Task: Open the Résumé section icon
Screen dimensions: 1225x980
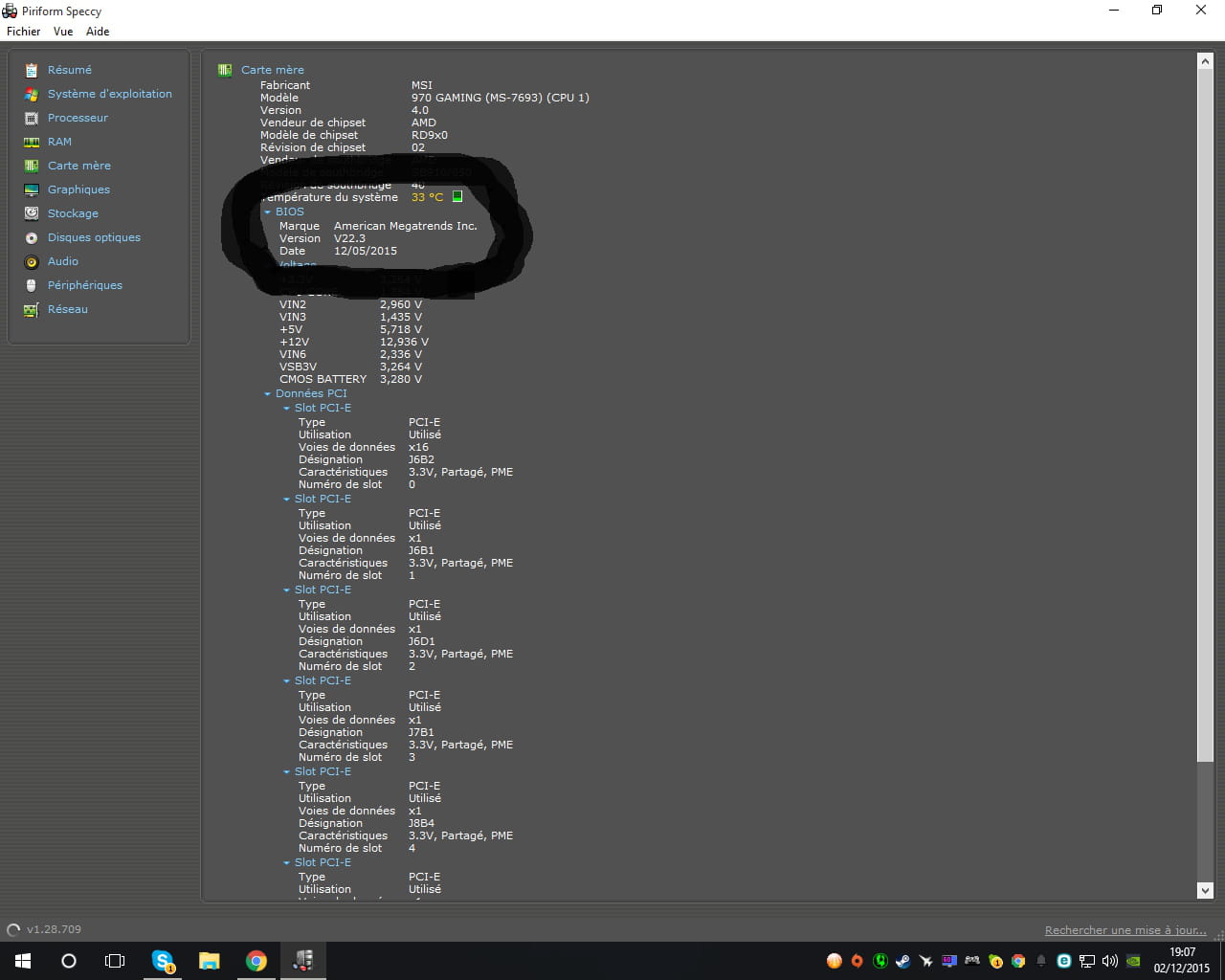Action: click(x=32, y=70)
